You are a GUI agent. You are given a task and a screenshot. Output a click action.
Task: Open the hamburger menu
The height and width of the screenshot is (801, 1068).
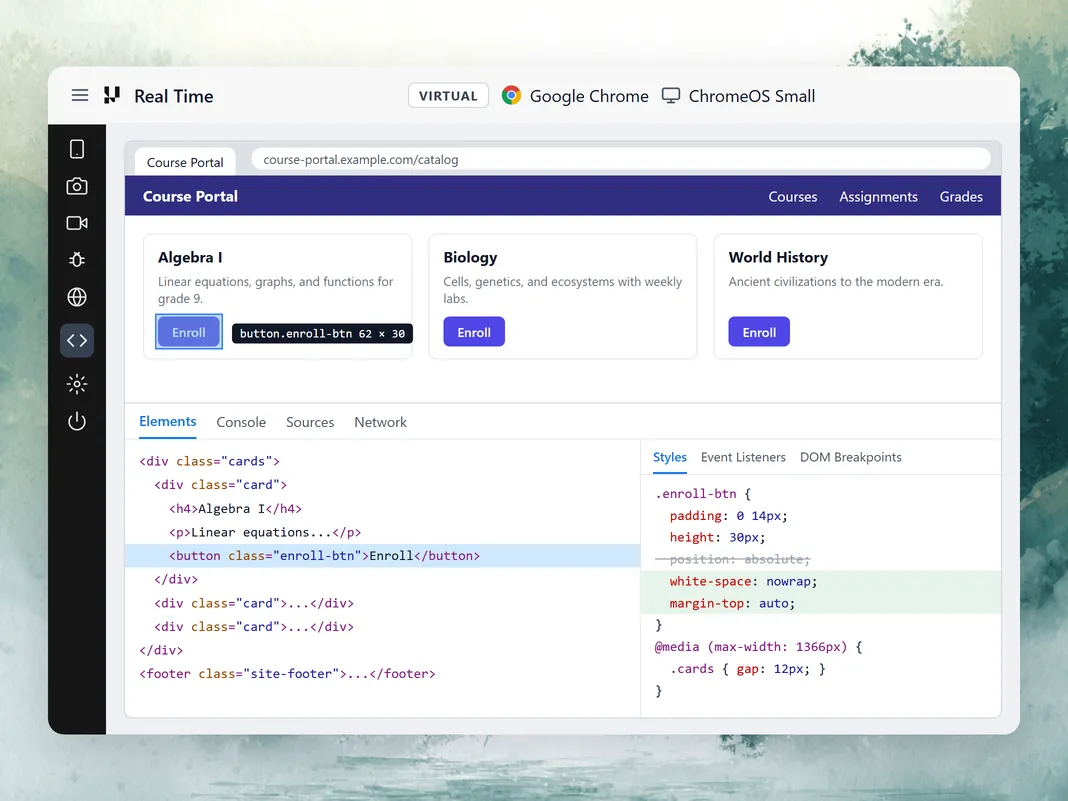click(x=80, y=95)
